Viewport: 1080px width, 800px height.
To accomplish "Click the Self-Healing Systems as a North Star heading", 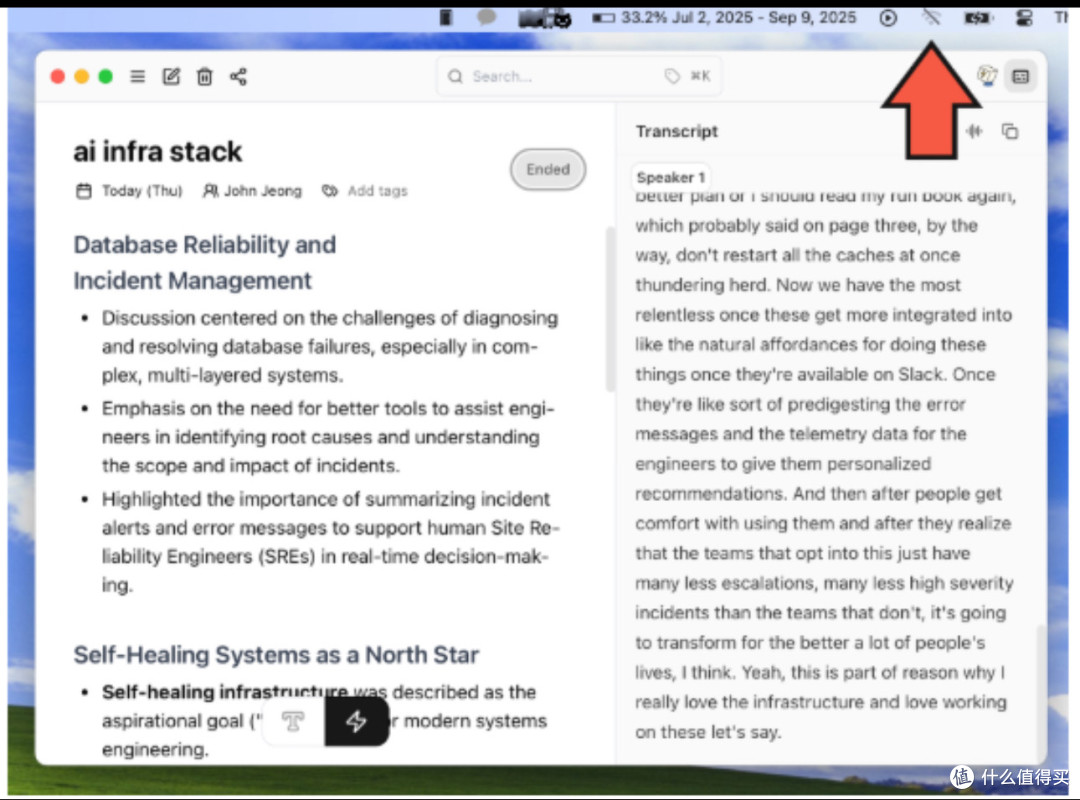I will [276, 655].
